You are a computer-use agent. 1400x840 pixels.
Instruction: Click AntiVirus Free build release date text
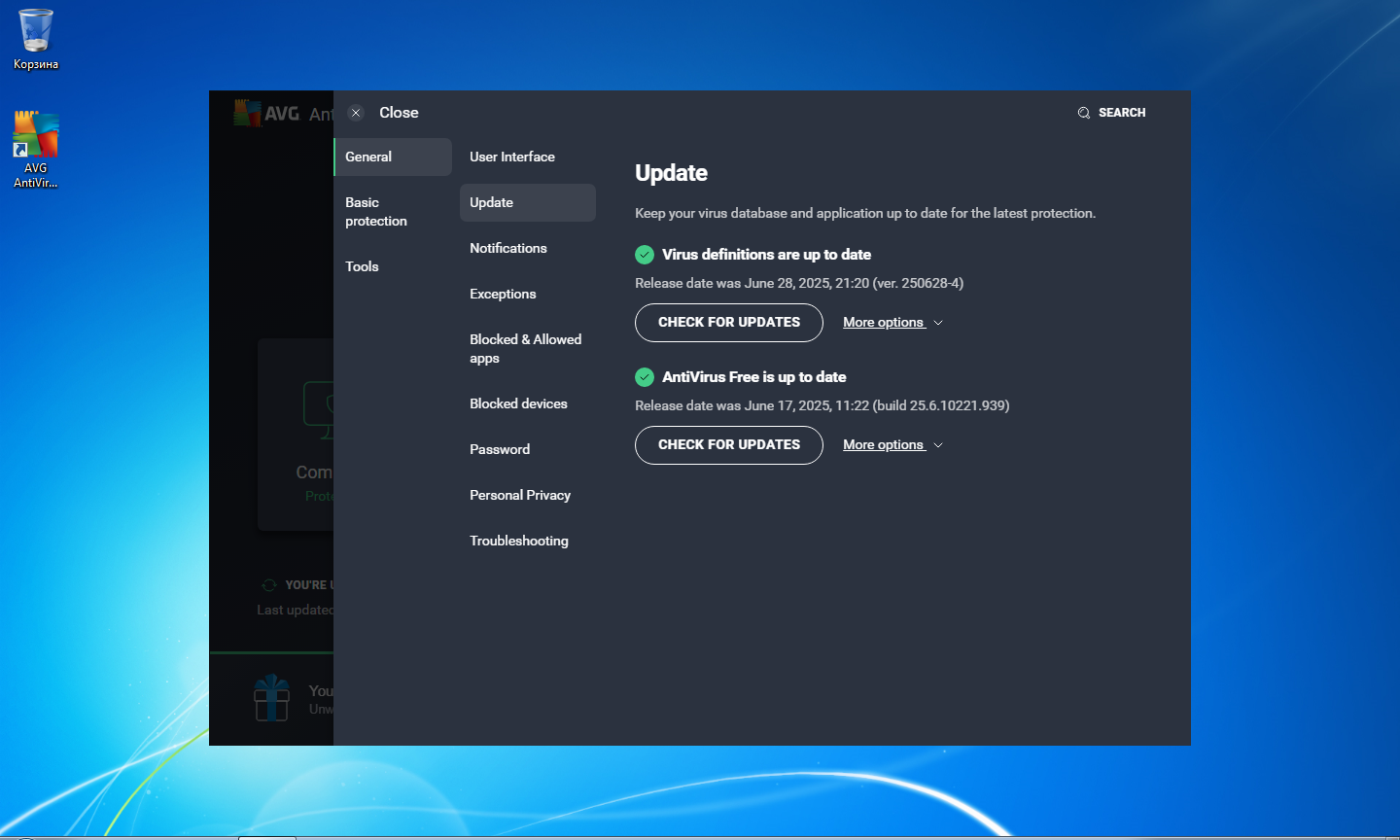(x=822, y=406)
